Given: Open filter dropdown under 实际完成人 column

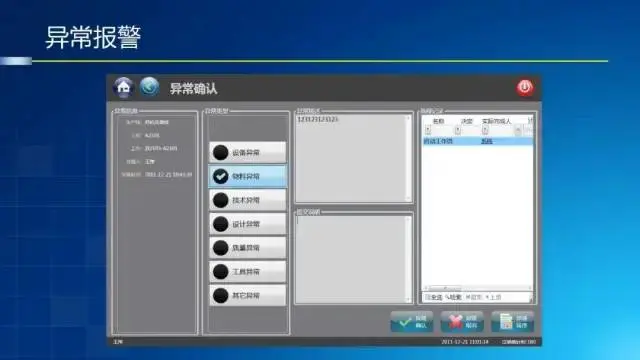Looking at the screenshot, I should [485, 130].
